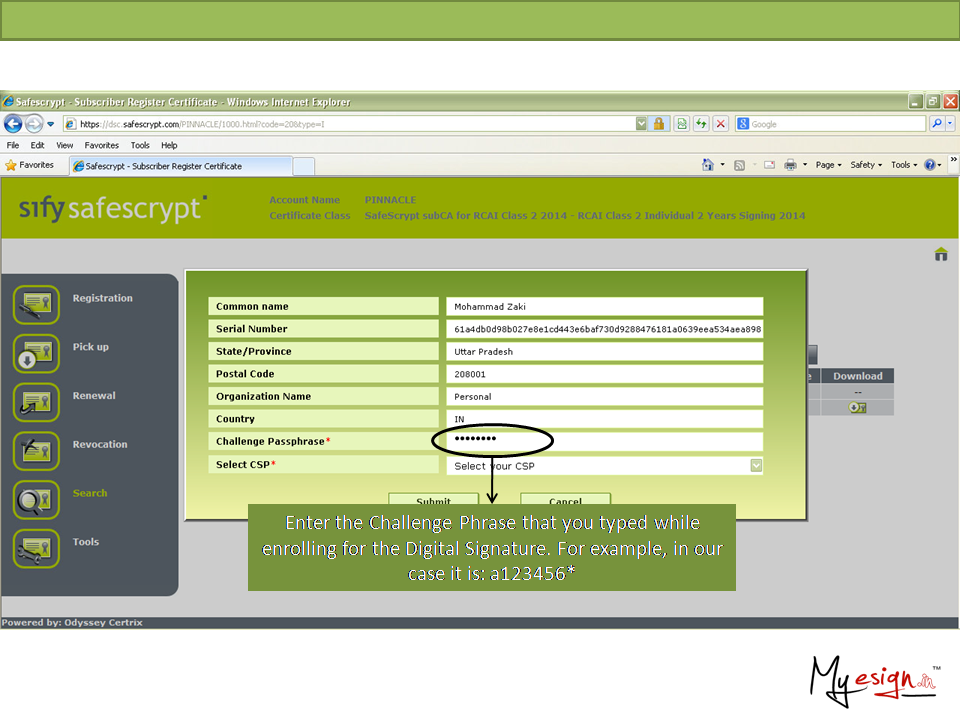Open the Pick up certificate icon
Viewport: 960px width, 720px height.
point(37,354)
